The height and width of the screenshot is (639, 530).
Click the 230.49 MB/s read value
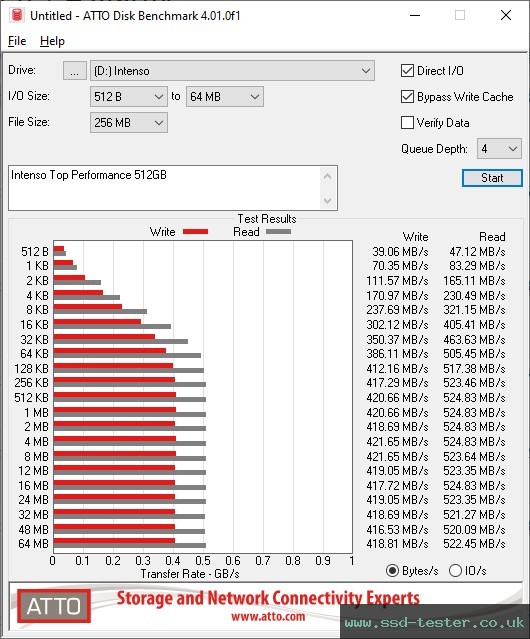tap(474, 295)
